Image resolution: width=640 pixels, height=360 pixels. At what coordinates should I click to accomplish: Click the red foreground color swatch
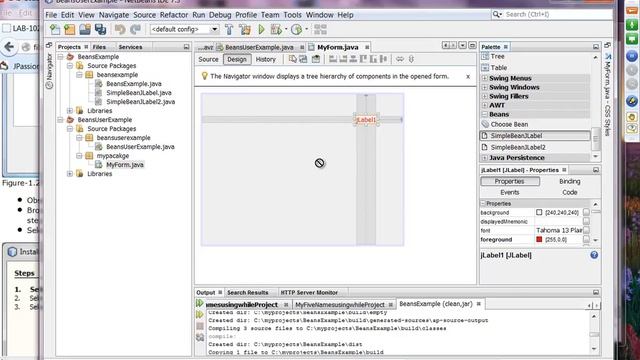pyautogui.click(x=539, y=240)
